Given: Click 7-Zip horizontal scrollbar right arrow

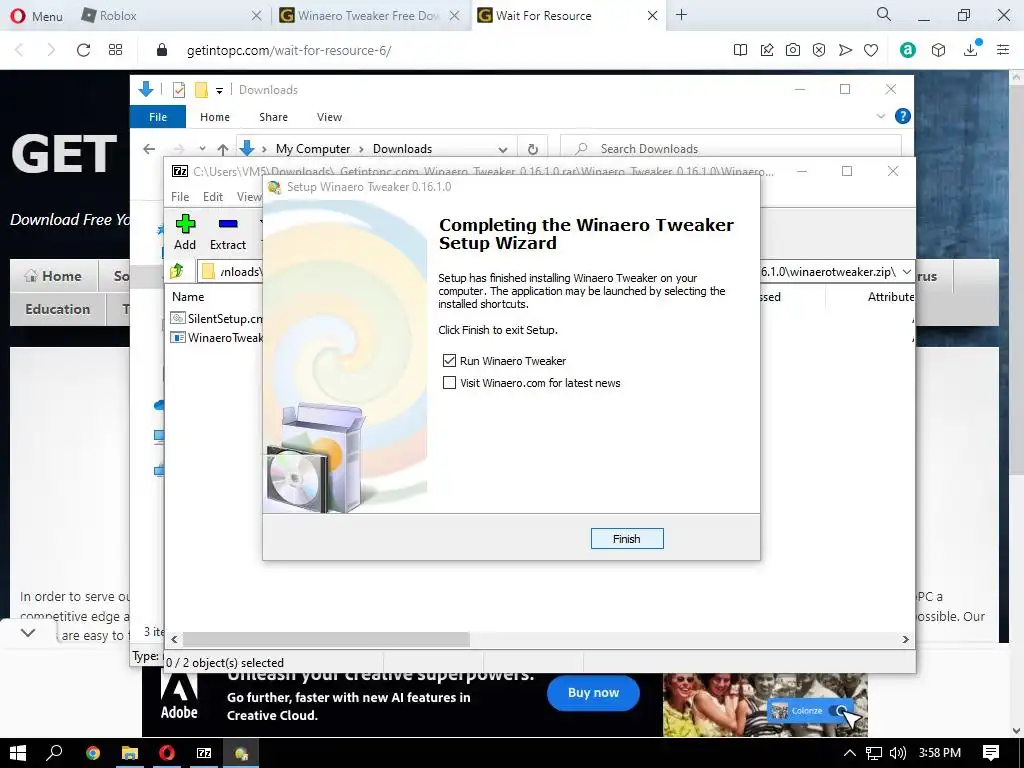Looking at the screenshot, I should pyautogui.click(x=905, y=639).
